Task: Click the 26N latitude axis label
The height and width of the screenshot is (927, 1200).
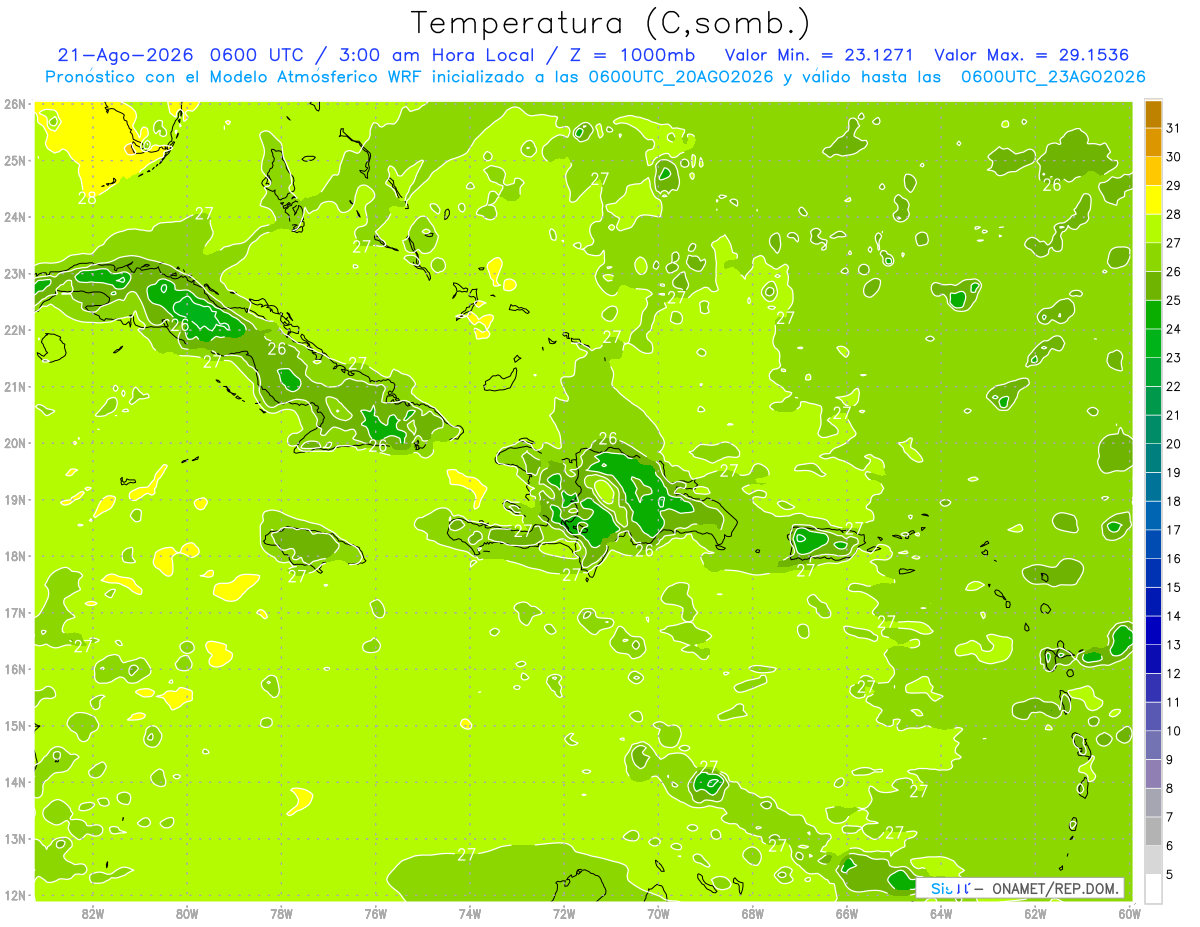Action: 15,104
